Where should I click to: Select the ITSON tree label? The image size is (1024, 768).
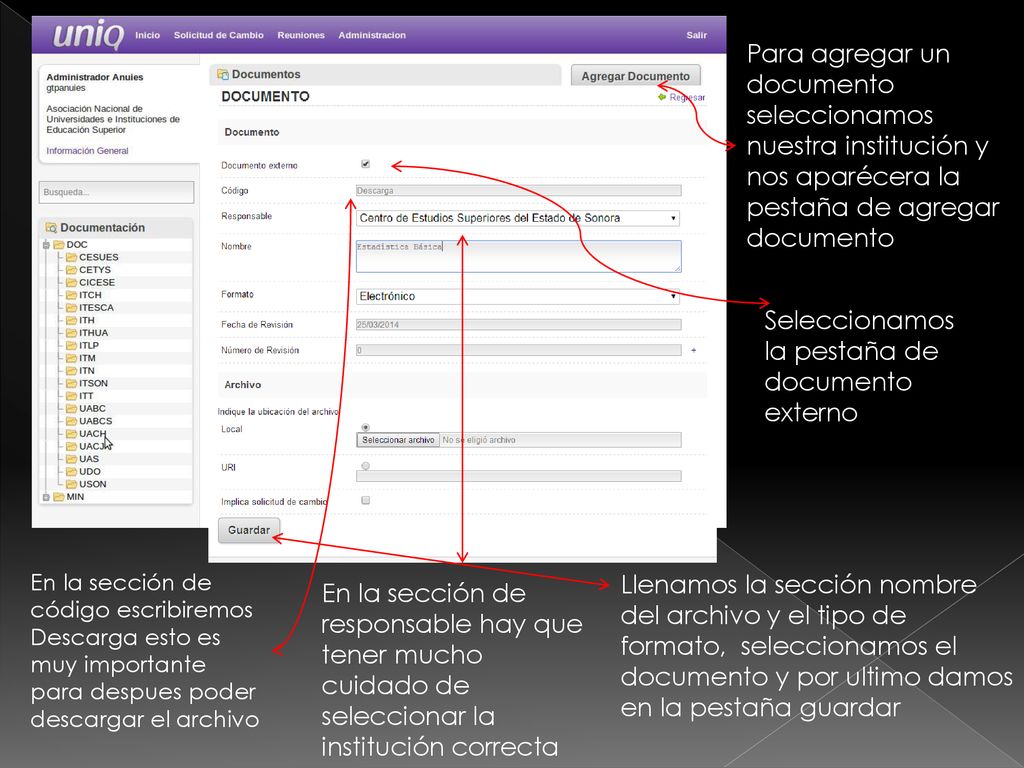(x=93, y=383)
